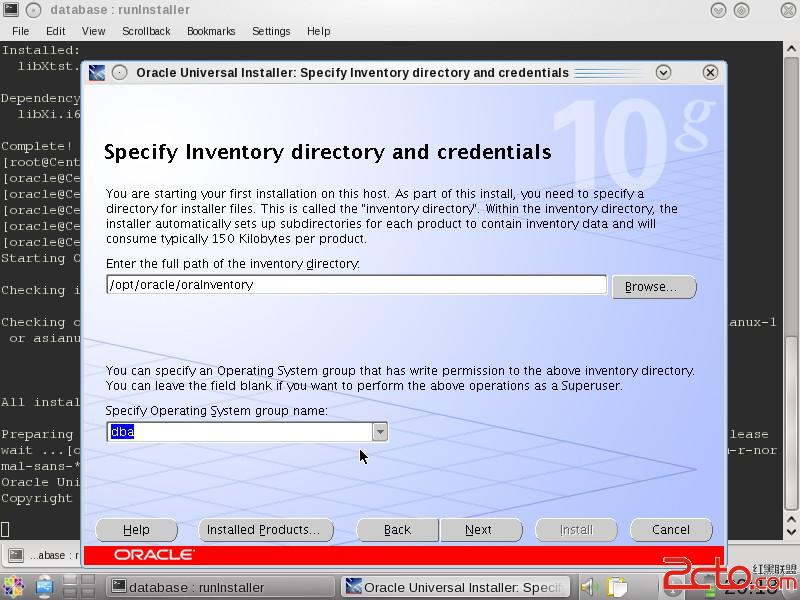Click the terminal icon in Konsole title bar
Image resolution: width=800 pixels, height=600 pixels.
10,9
